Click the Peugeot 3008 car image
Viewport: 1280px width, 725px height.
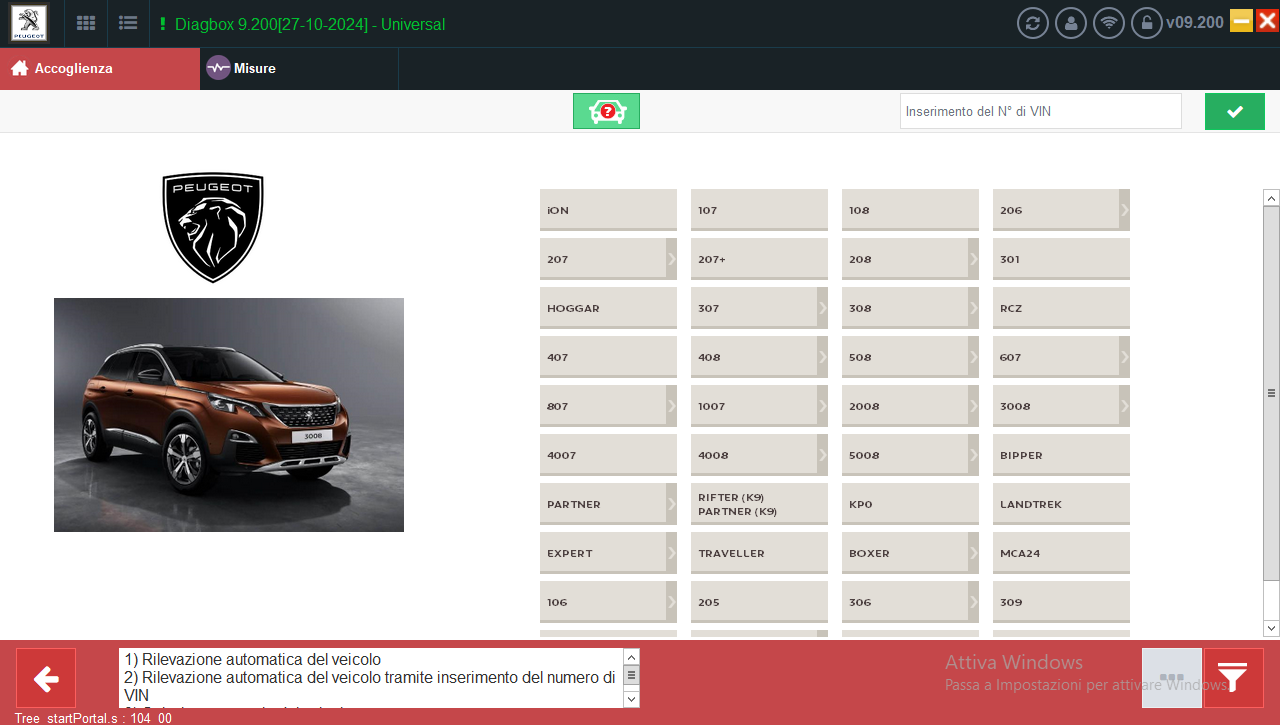[229, 415]
